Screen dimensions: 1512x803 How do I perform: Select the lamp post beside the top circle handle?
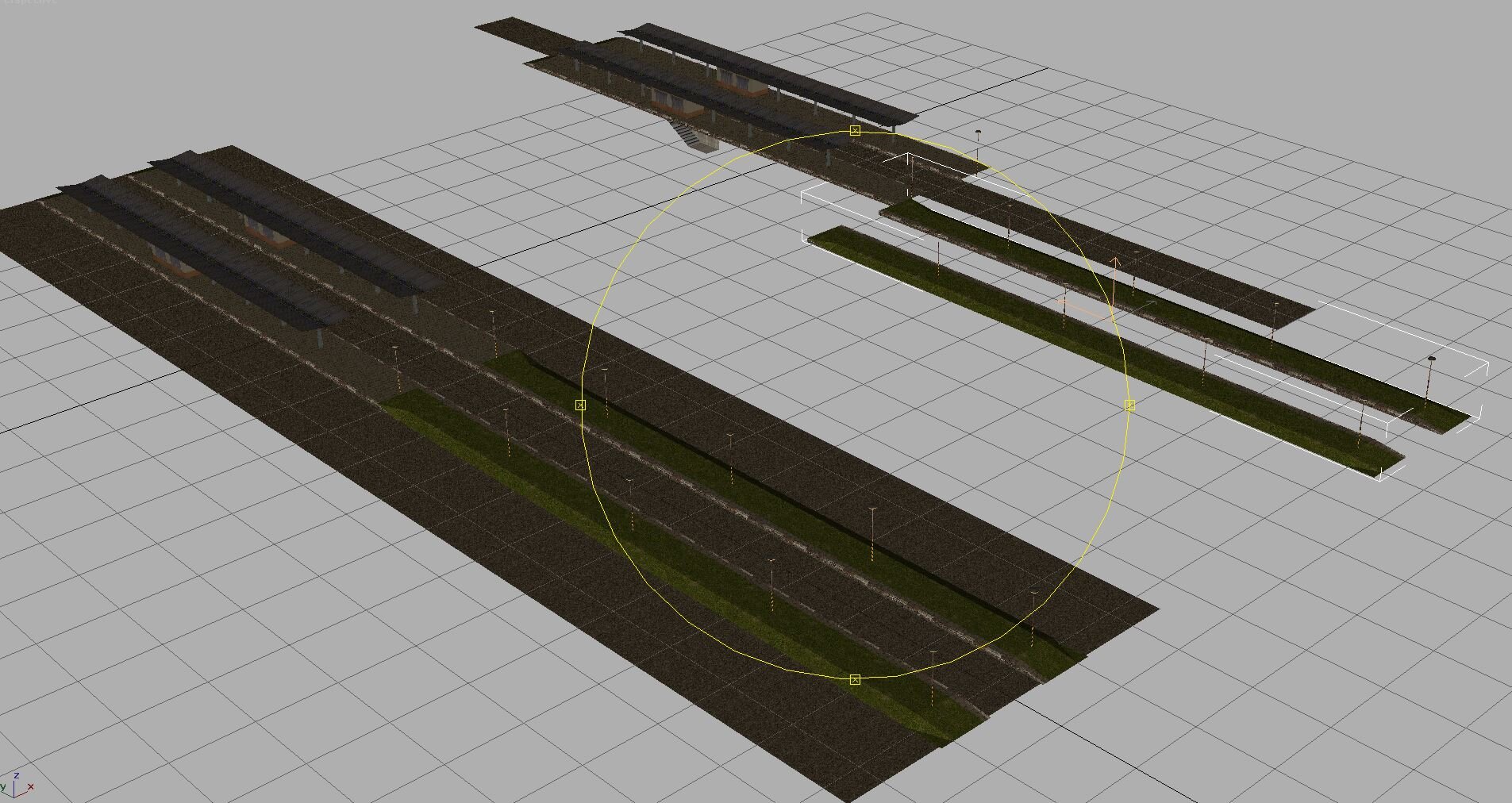(978, 141)
